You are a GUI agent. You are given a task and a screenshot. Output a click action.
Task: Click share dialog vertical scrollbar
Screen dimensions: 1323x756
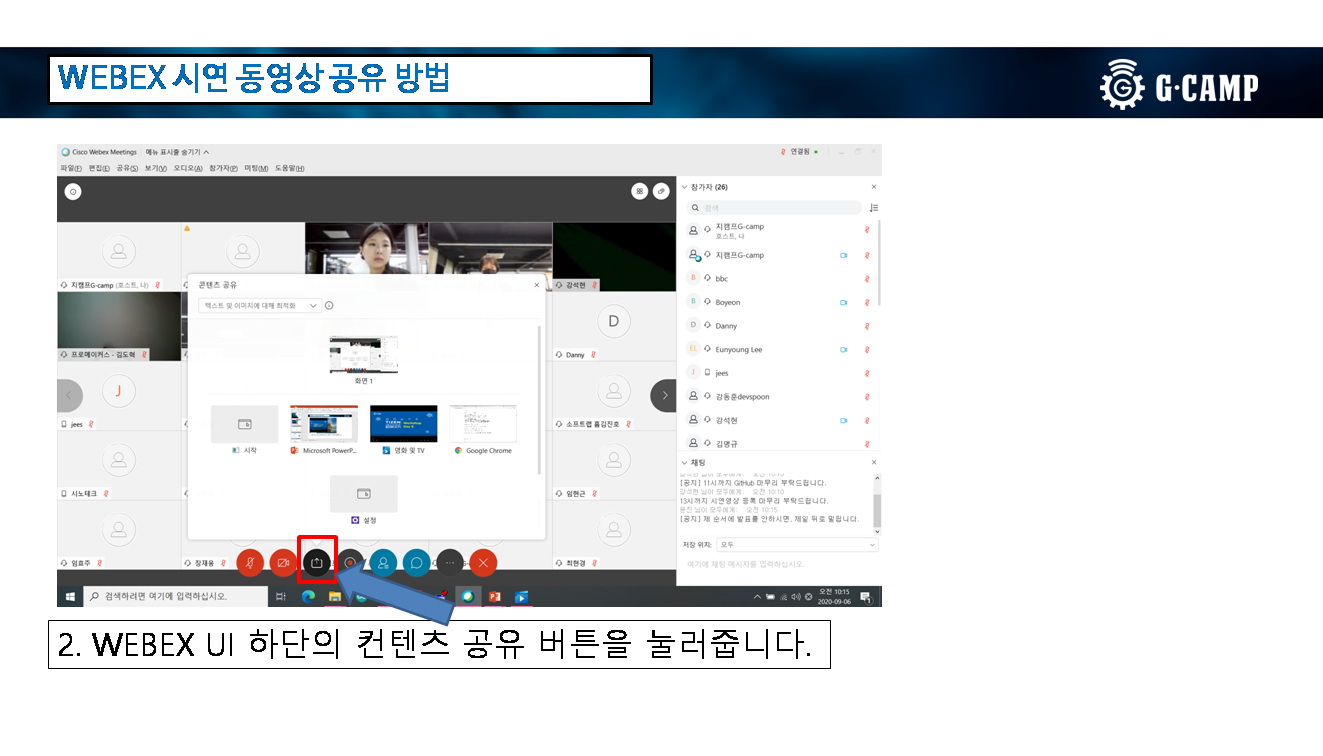coord(540,400)
